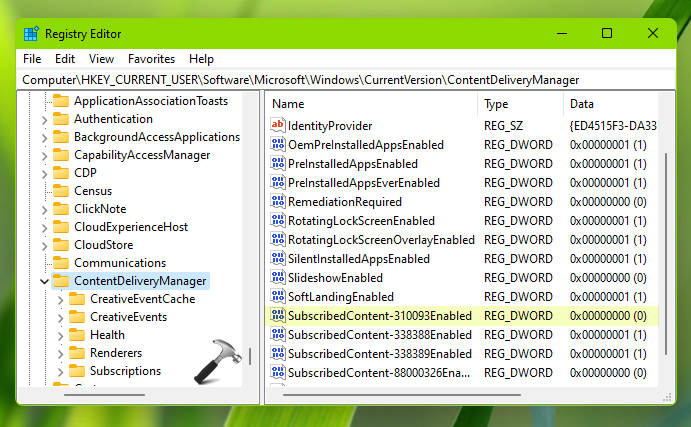
Task: Click the values pane horizontal scrollbar
Action: 402,395
